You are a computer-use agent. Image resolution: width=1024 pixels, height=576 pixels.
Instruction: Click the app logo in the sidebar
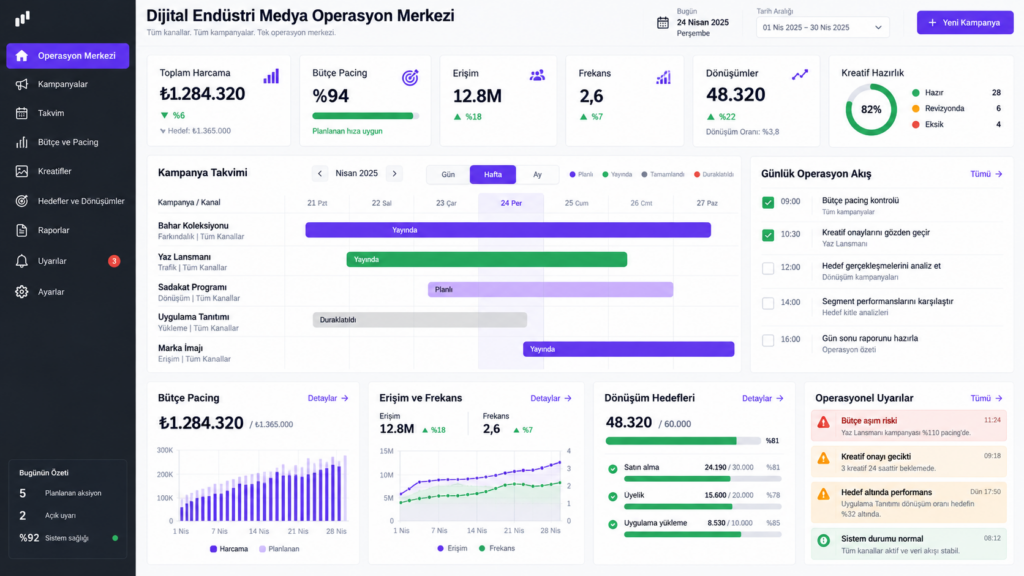click(x=22, y=18)
